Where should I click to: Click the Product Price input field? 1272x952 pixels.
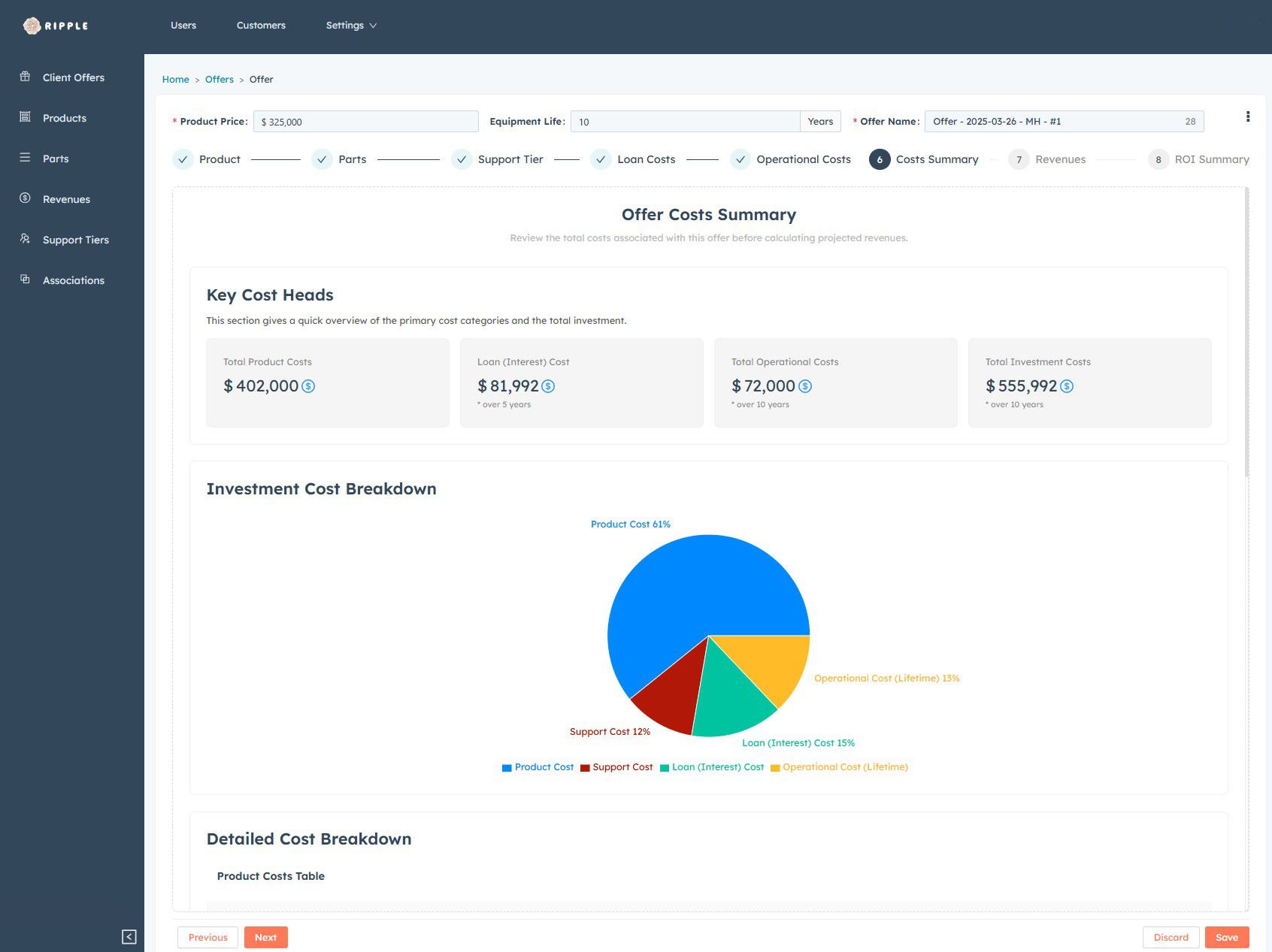tap(366, 122)
